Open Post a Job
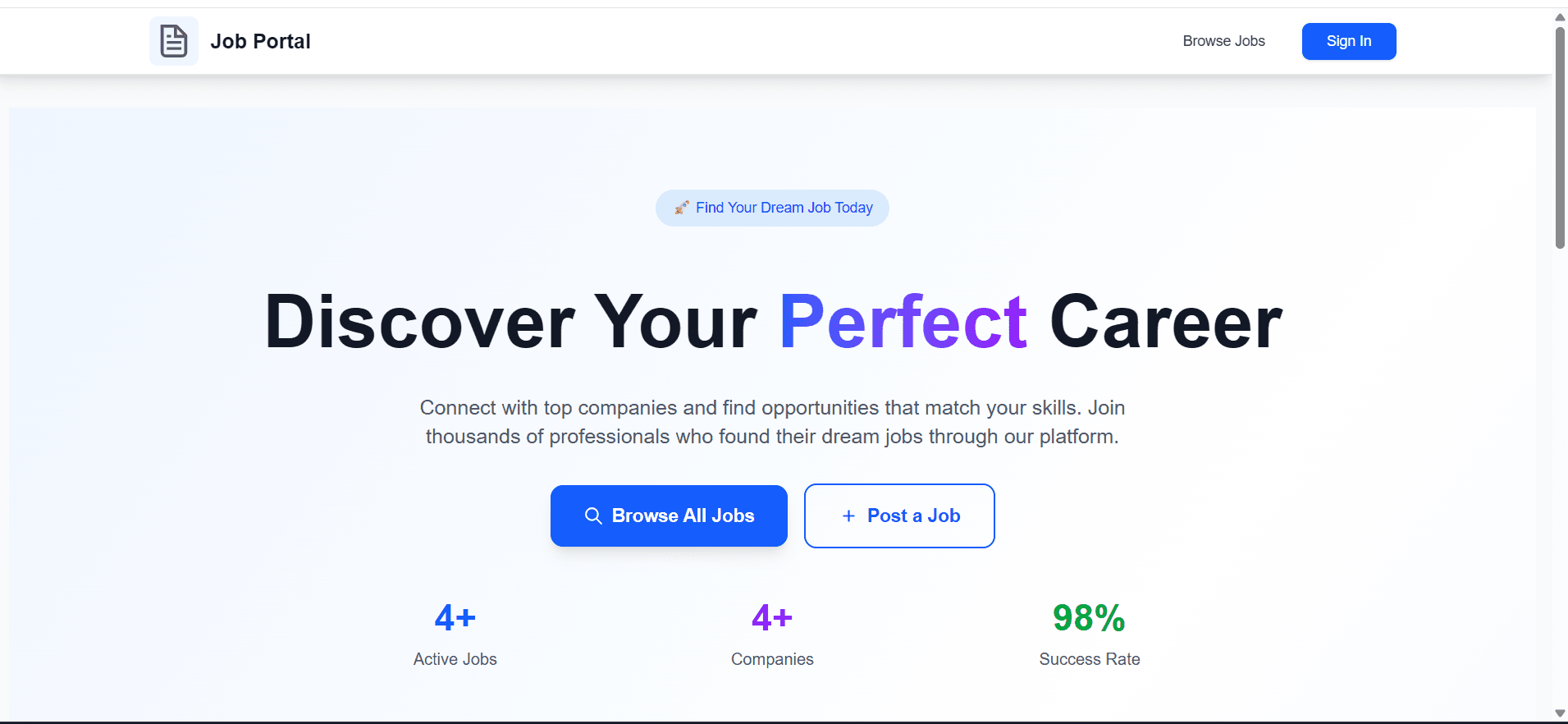 [x=899, y=516]
